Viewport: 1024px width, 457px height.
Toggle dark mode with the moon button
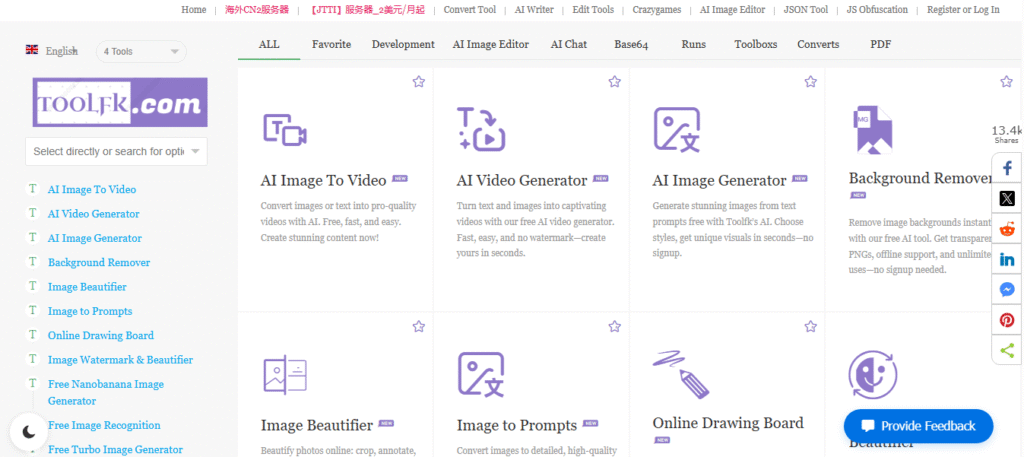(x=29, y=432)
